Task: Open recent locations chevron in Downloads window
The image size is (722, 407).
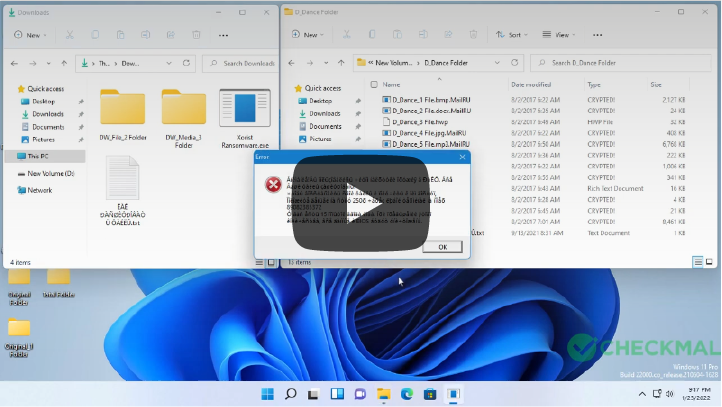Action: pyautogui.click(x=48, y=64)
